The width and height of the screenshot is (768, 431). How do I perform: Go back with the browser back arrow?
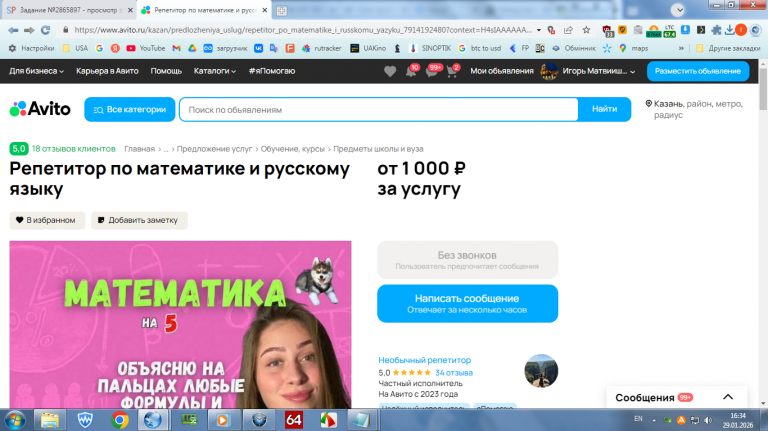click(13, 30)
